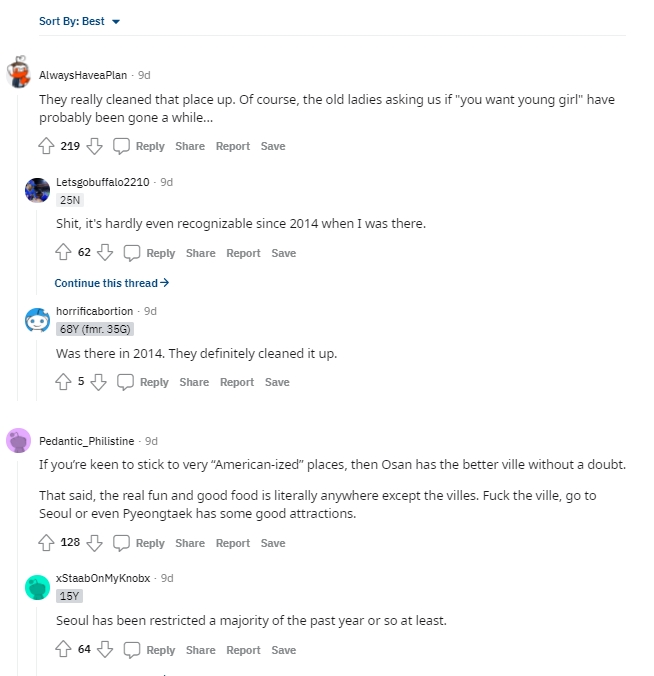Screen dimensions: 654x676
Task: Downvote the comment with 62 points
Action: (x=105, y=252)
